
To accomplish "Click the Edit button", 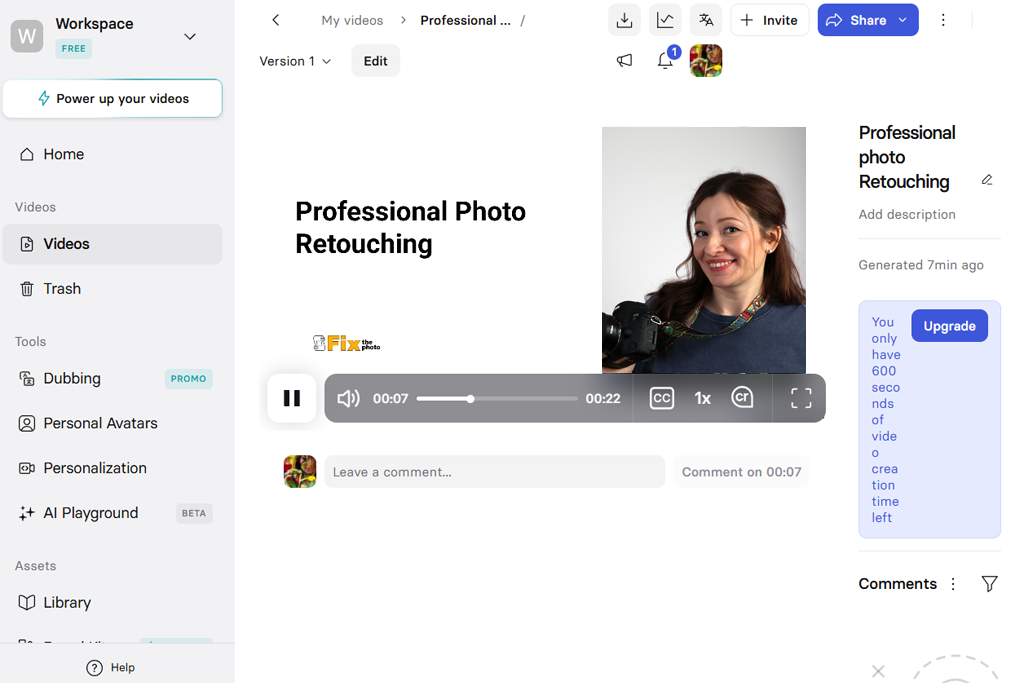I will tap(376, 61).
